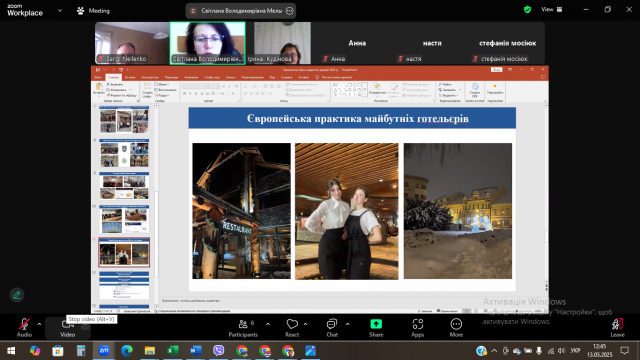Screen dimensions: 640x360
Task: Click the green Share screen button
Action: [376, 328]
